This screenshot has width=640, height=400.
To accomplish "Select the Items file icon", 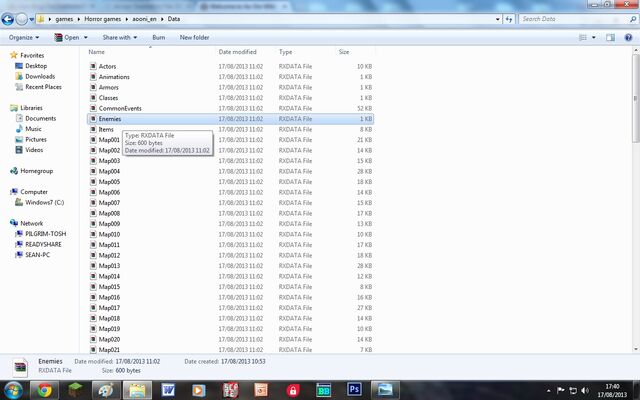I will click(93, 129).
